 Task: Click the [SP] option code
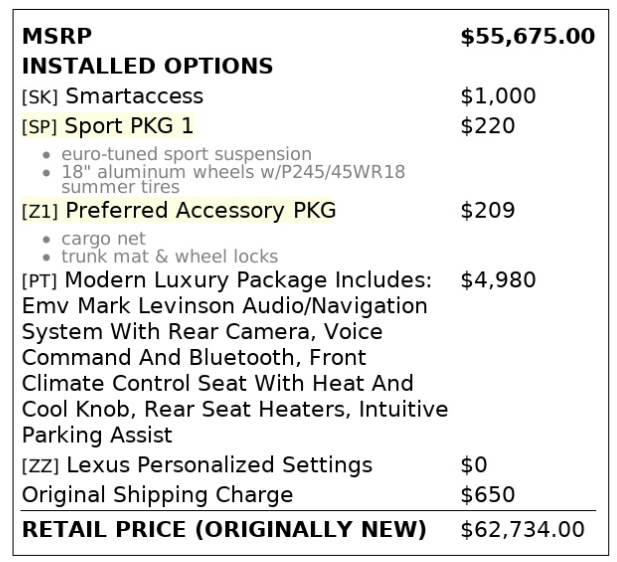click(40, 127)
